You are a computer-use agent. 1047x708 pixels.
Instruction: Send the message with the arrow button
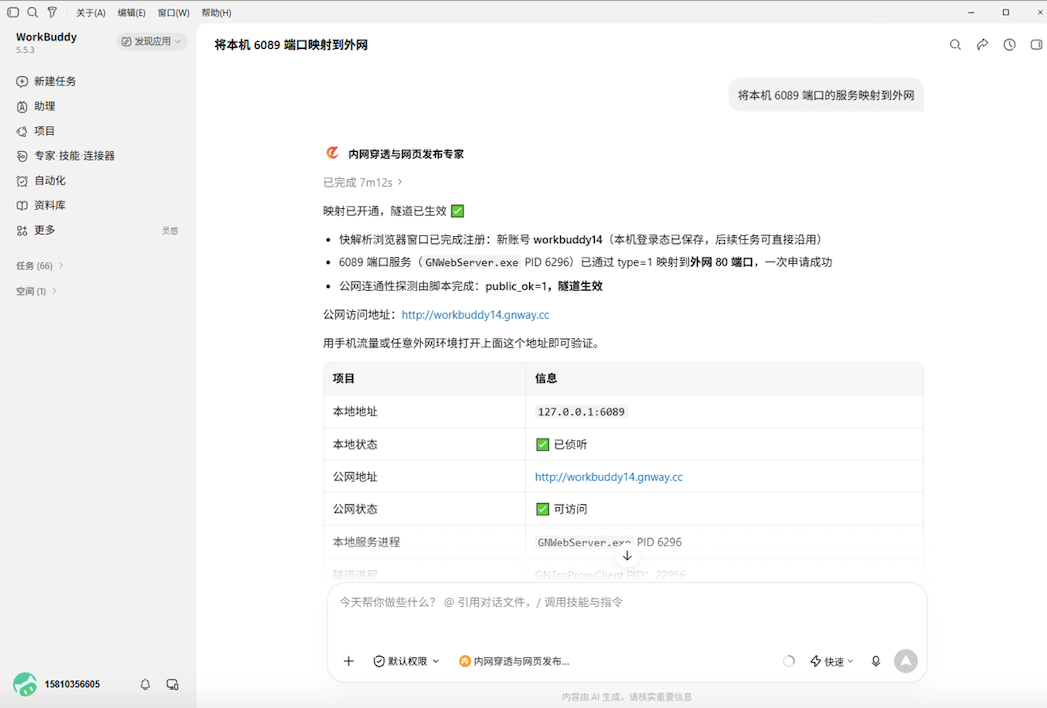905,661
